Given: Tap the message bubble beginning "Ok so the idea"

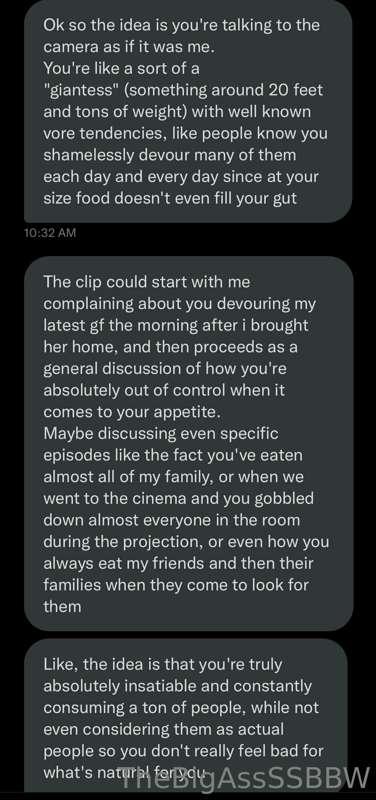Looking at the screenshot, I should coord(188,110).
